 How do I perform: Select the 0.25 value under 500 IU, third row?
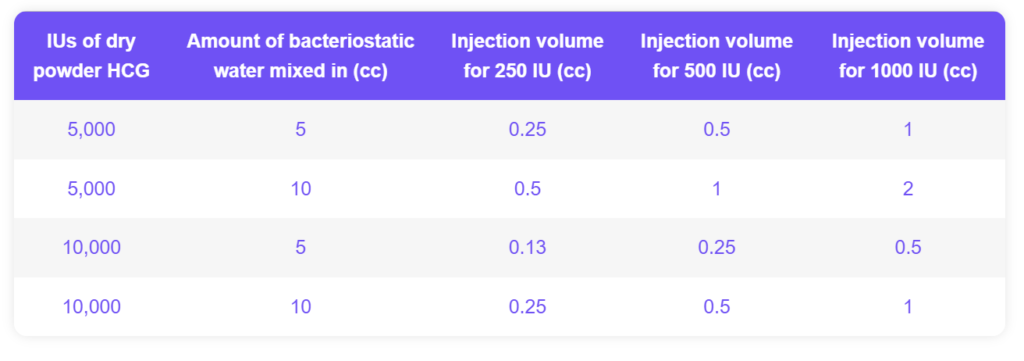click(717, 247)
